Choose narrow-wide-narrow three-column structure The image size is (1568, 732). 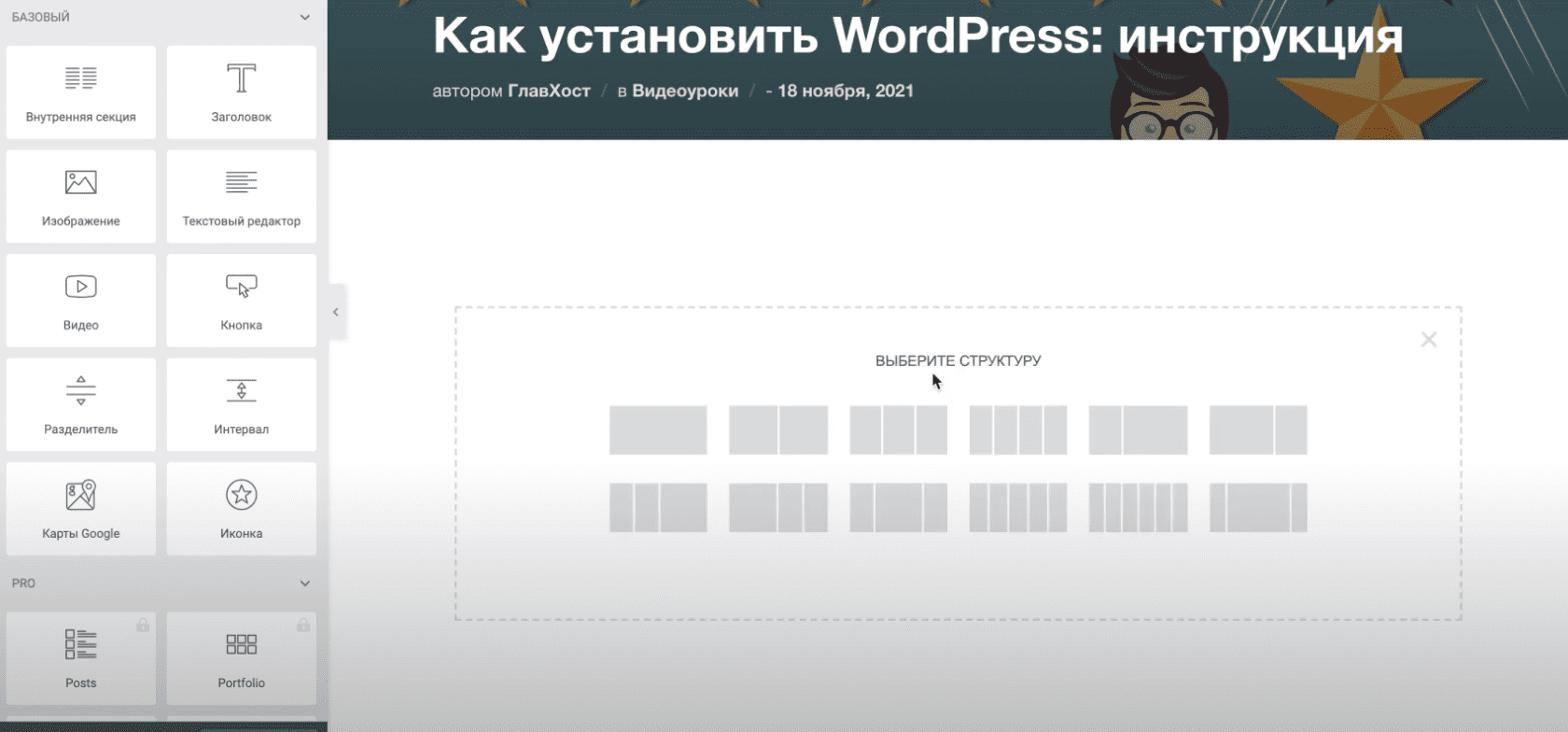coord(898,508)
